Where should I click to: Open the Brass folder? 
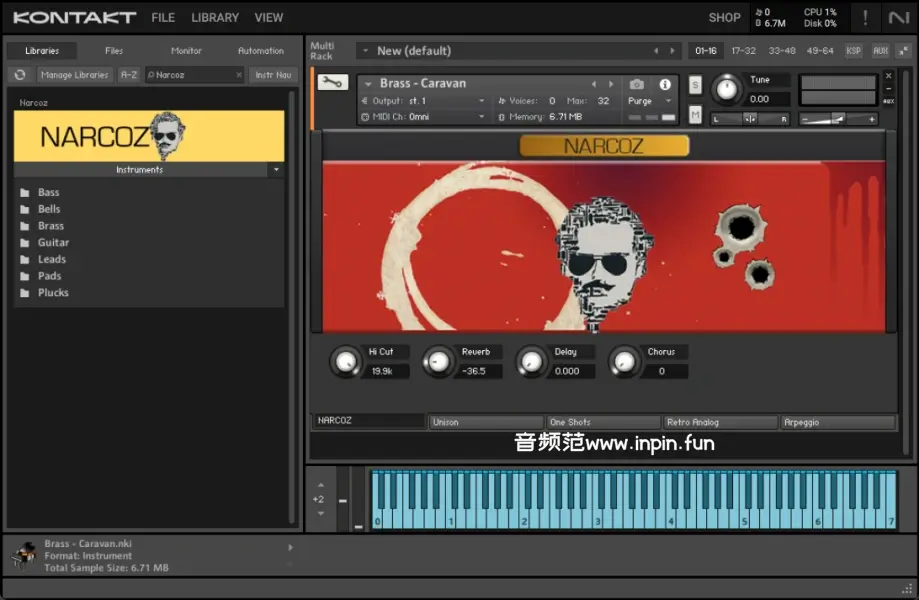pos(50,226)
